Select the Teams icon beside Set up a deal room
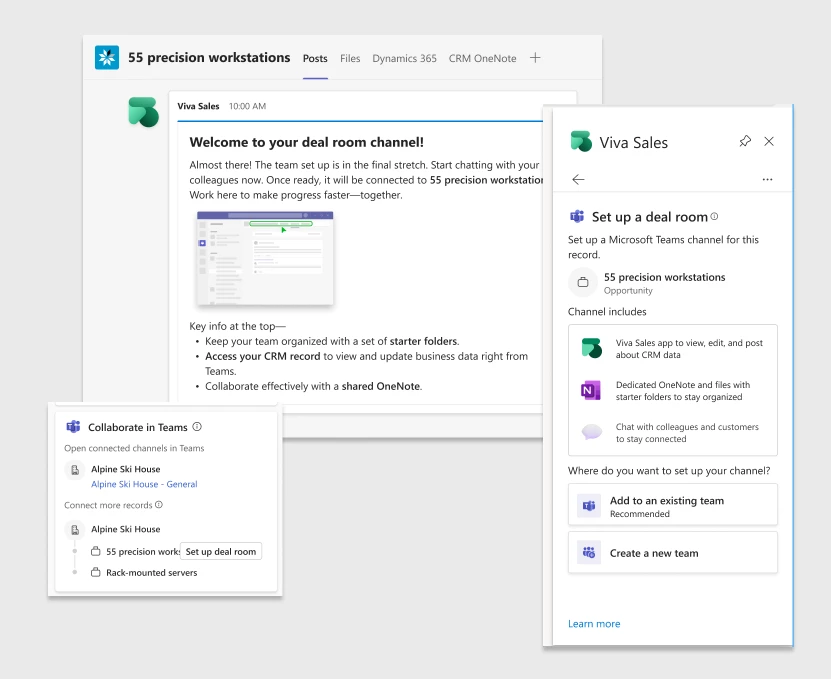 point(577,215)
